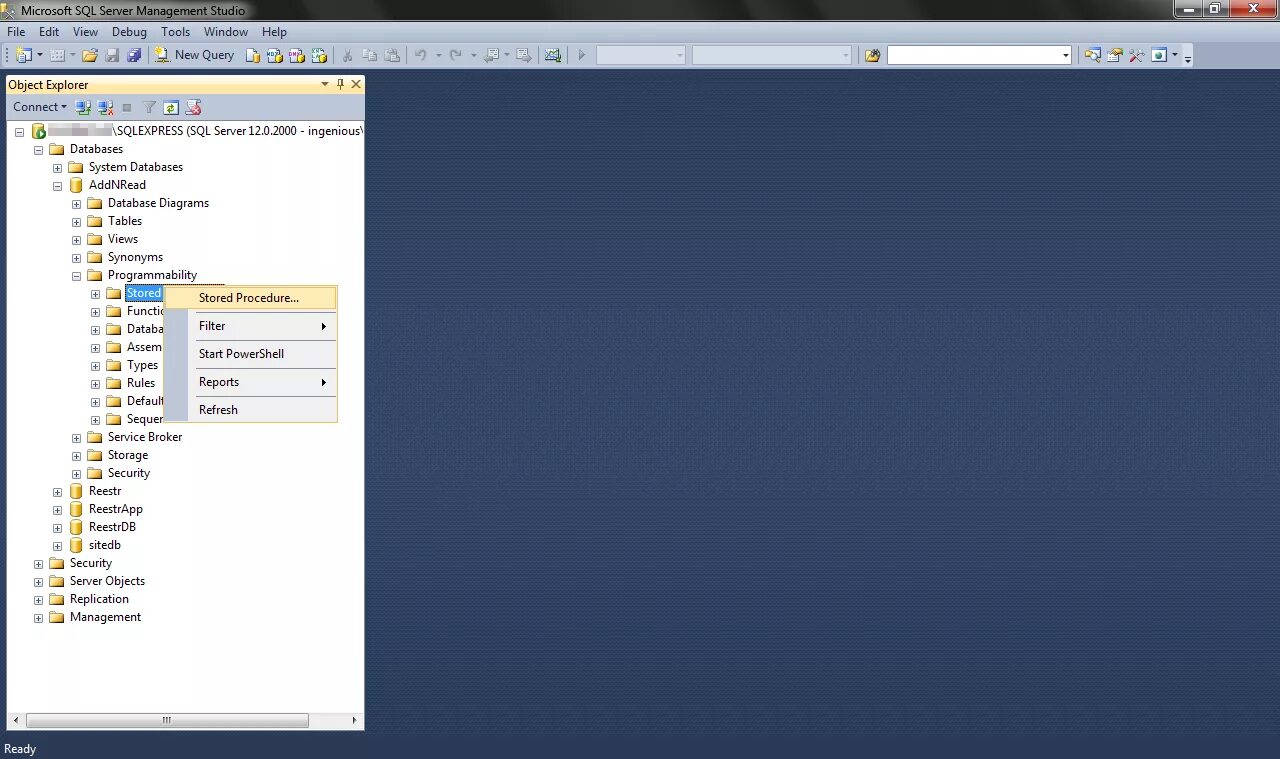Select the Replication folder

[99, 599]
